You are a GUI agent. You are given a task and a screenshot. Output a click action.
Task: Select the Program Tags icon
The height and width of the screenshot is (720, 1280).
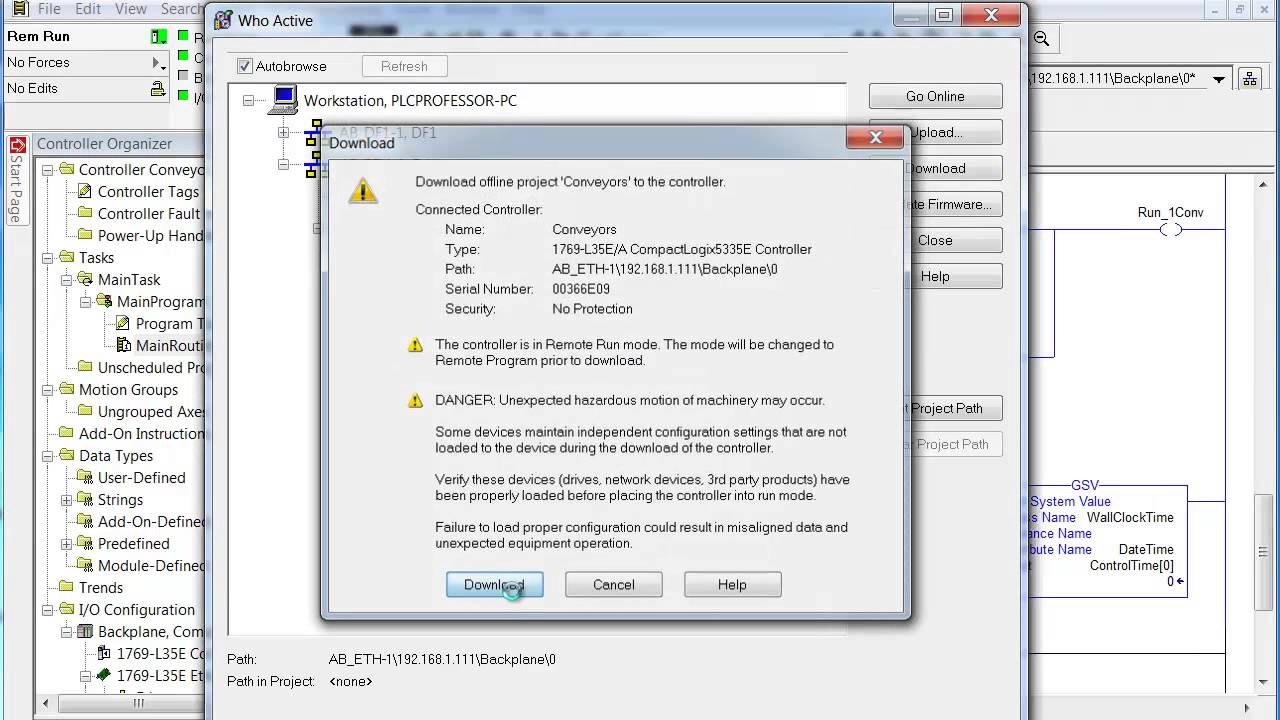click(123, 323)
